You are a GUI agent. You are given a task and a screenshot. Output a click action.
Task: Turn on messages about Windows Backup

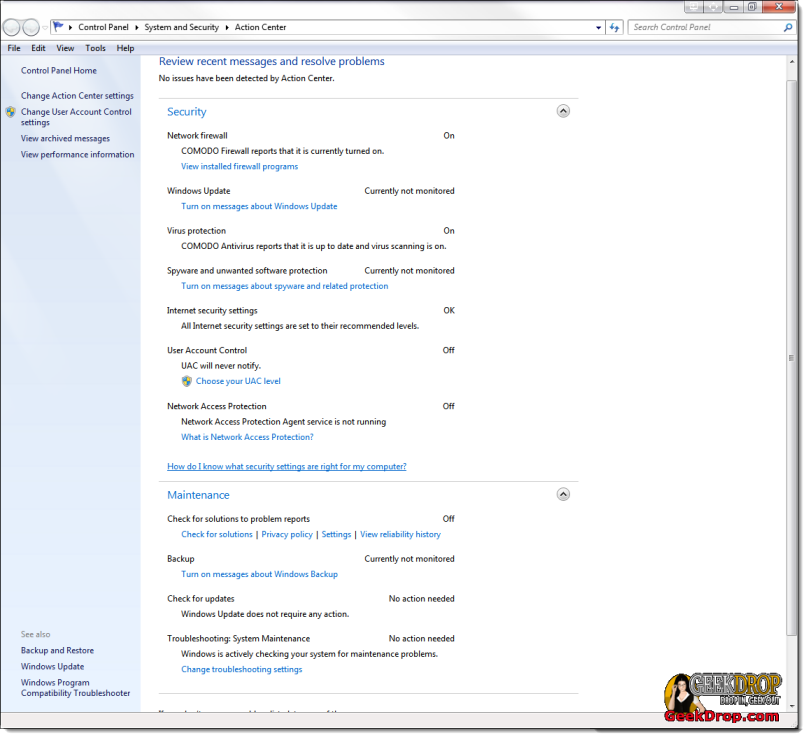pyautogui.click(x=259, y=574)
